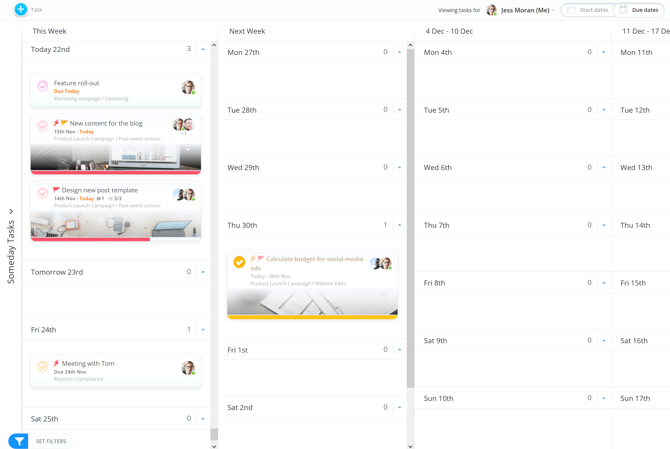This screenshot has width=670, height=449.
Task: Mark Meeting with Tom task complete
Action: tap(43, 367)
